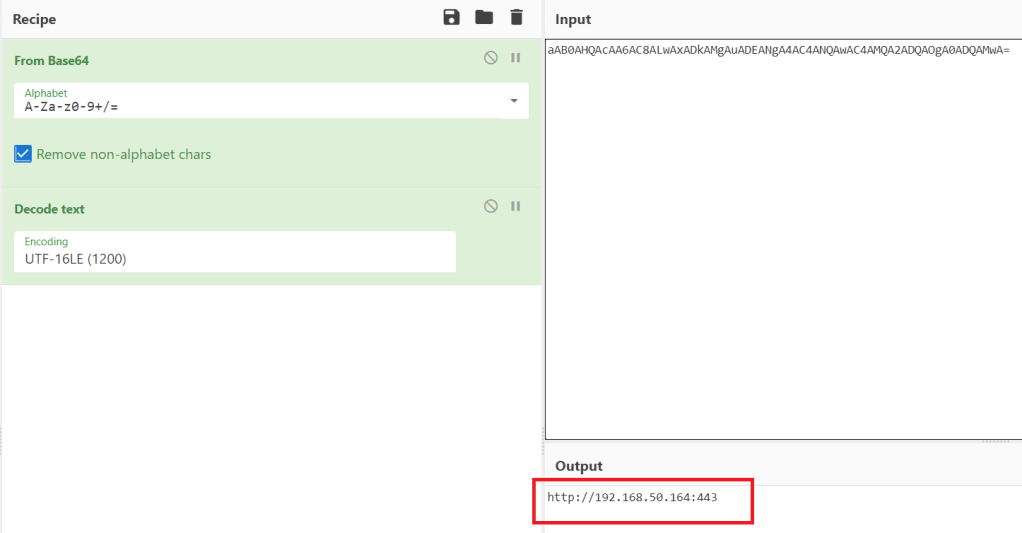
Task: Disable the Decode text operation
Action: click(x=491, y=206)
